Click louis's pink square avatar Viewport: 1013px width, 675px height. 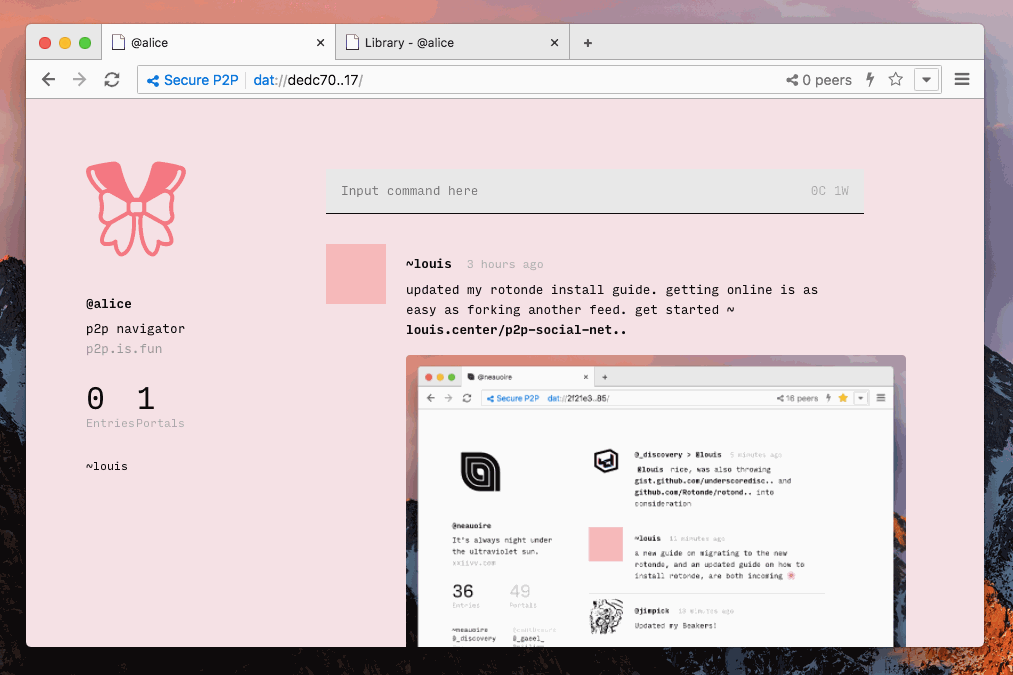356,274
